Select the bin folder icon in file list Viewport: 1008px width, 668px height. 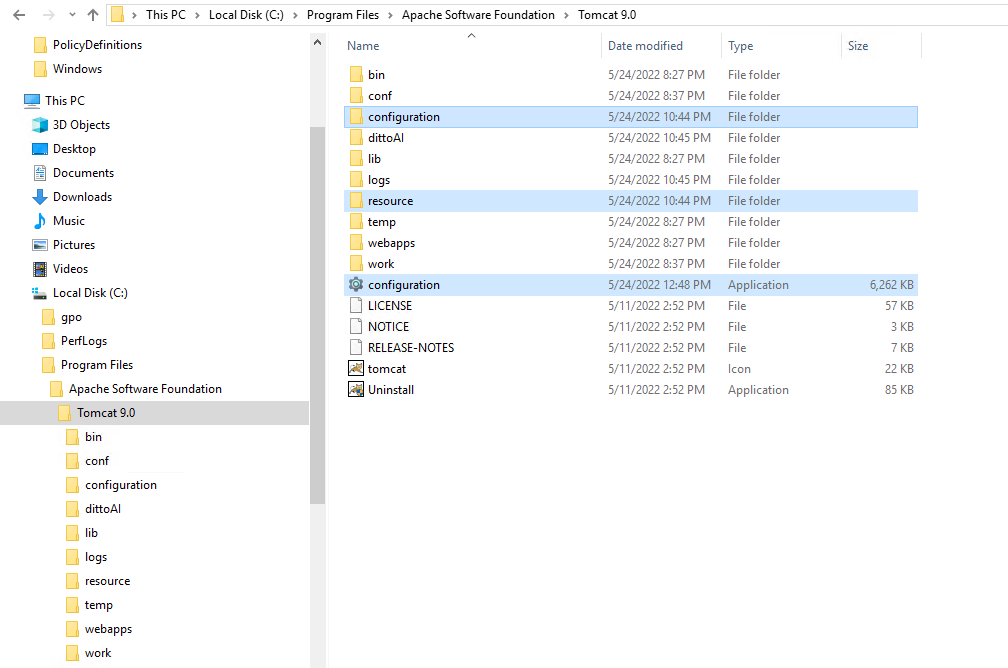tap(356, 75)
